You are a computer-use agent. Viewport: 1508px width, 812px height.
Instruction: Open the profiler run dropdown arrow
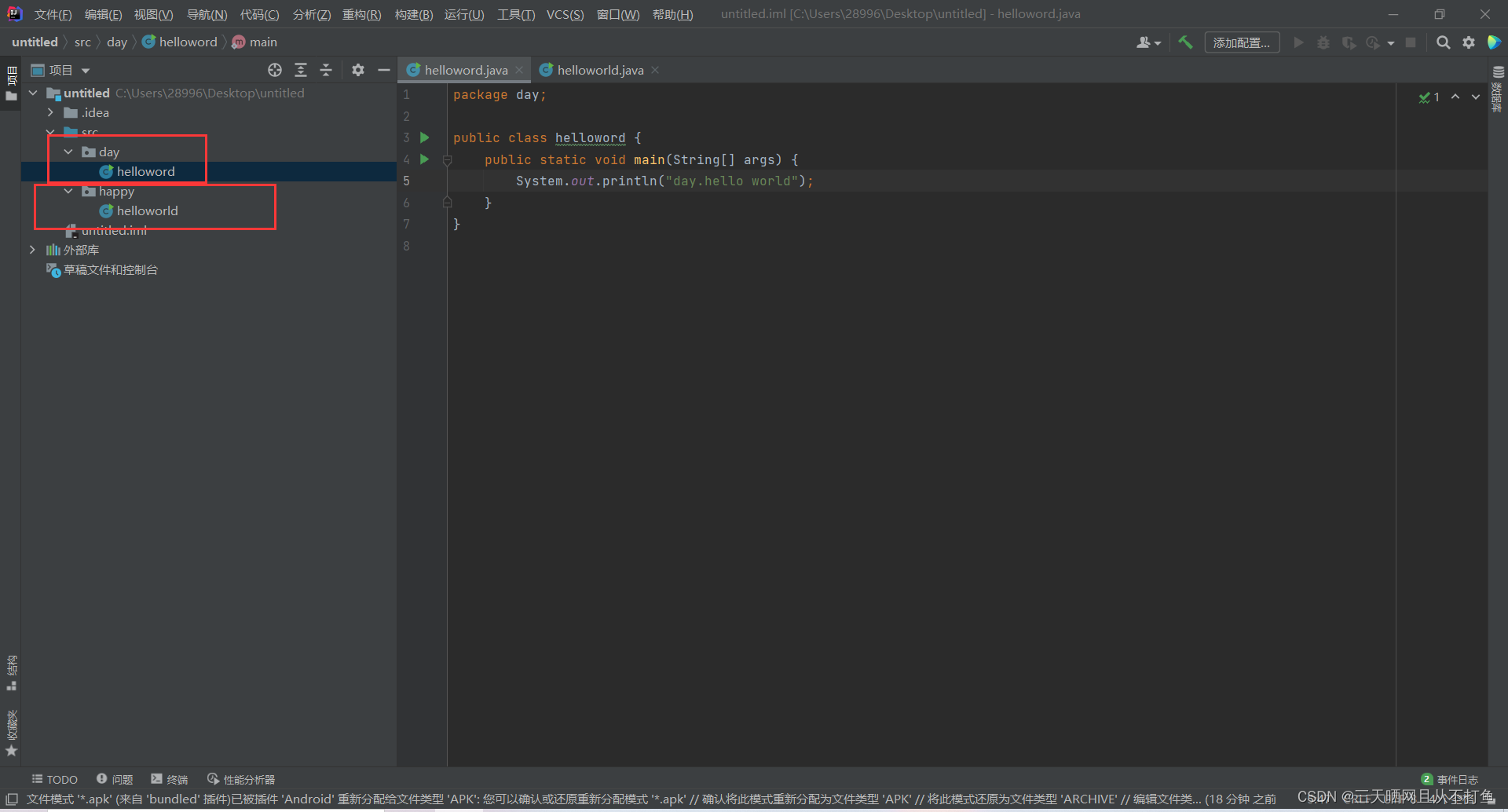pos(1390,43)
